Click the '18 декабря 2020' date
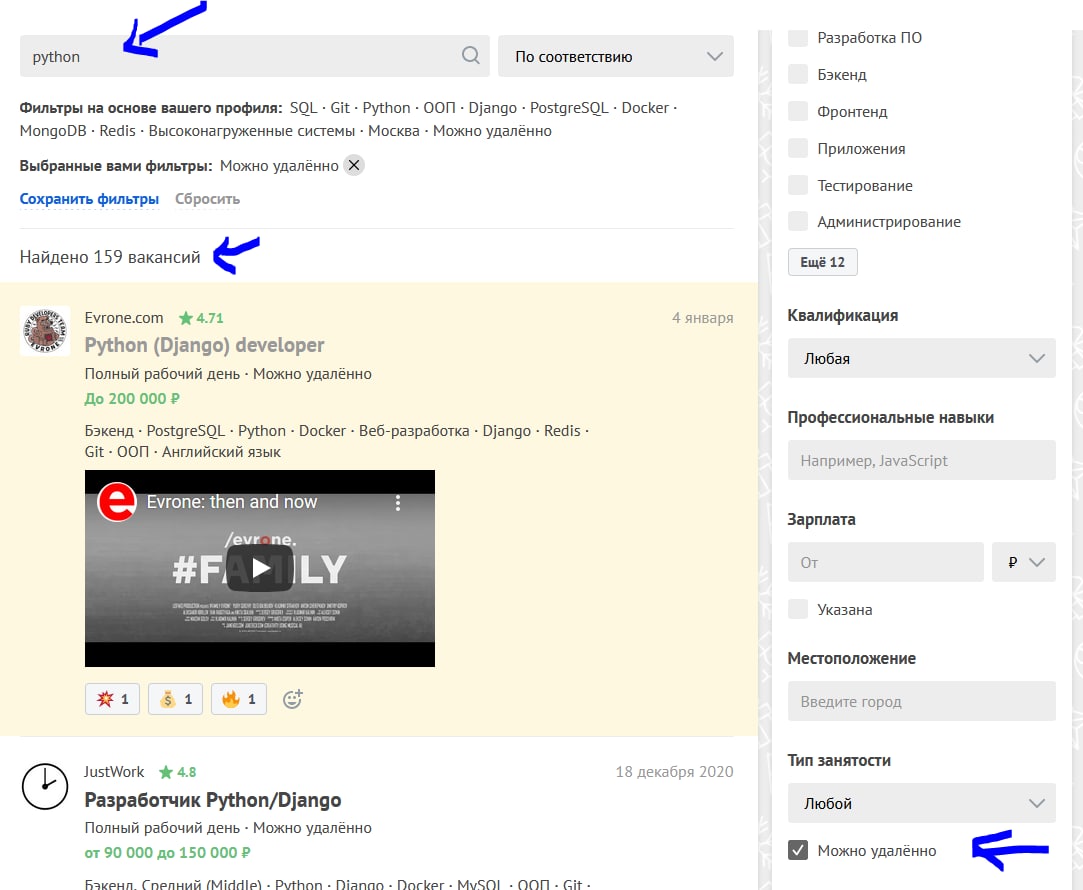The height and width of the screenshot is (890, 1083). tap(674, 772)
